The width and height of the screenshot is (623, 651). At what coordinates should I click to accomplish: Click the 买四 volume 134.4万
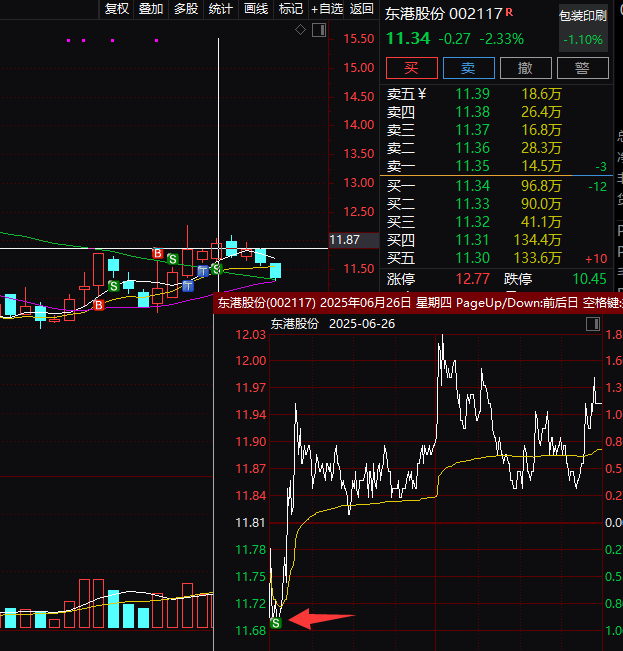click(537, 240)
